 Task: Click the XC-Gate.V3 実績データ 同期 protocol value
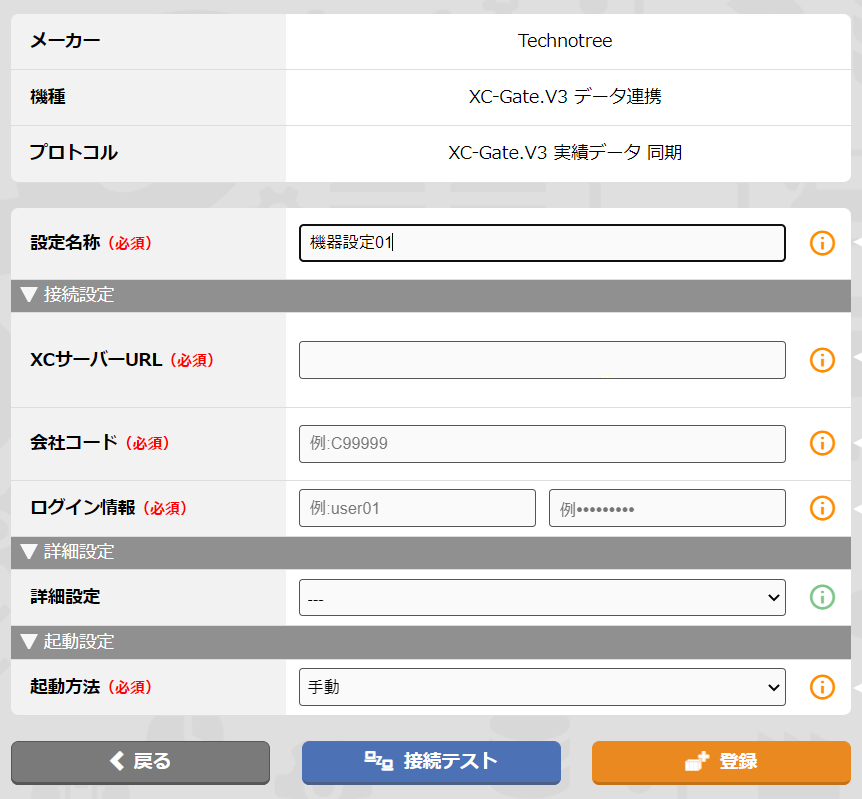[565, 152]
